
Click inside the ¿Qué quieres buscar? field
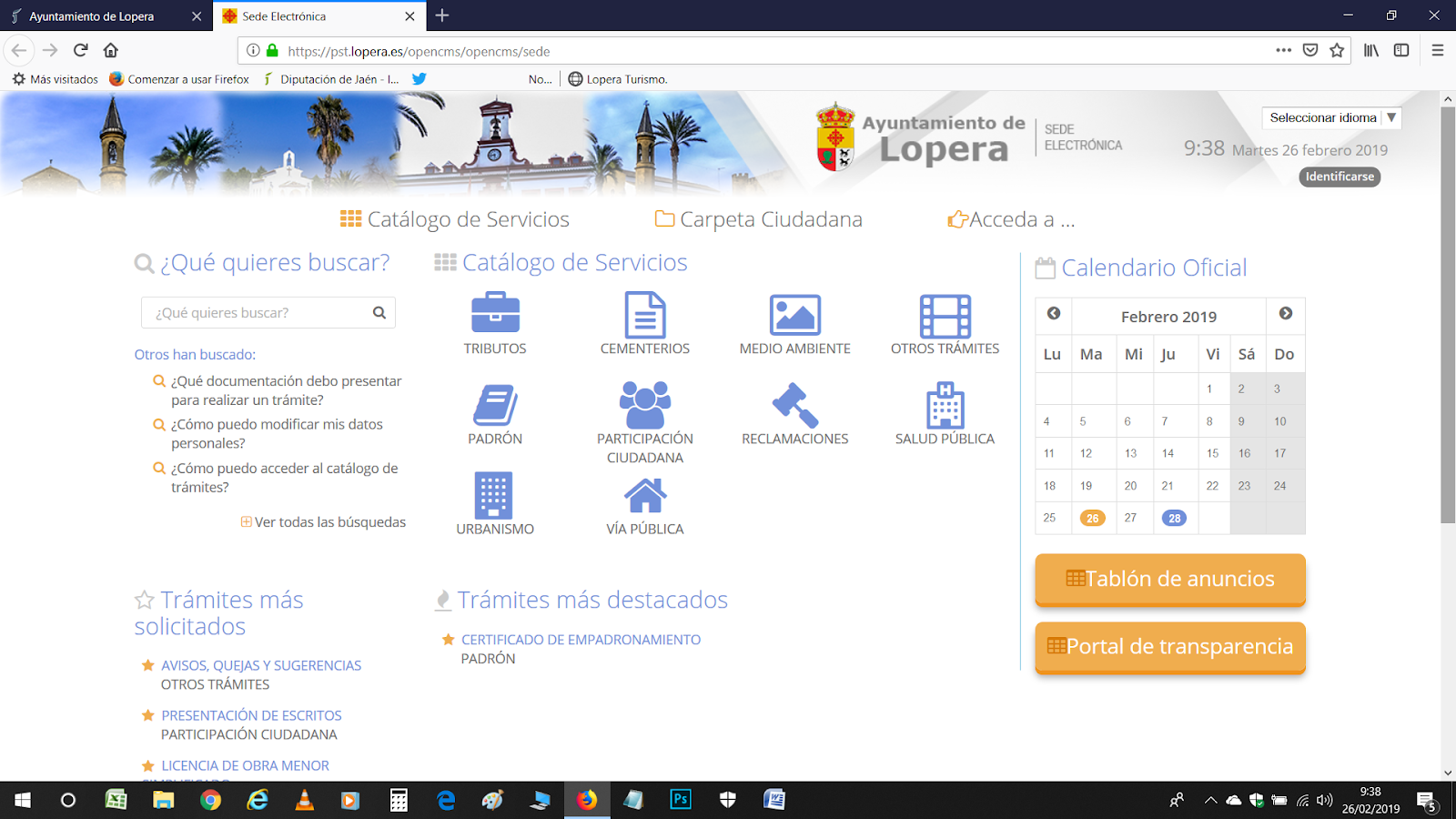click(x=255, y=312)
